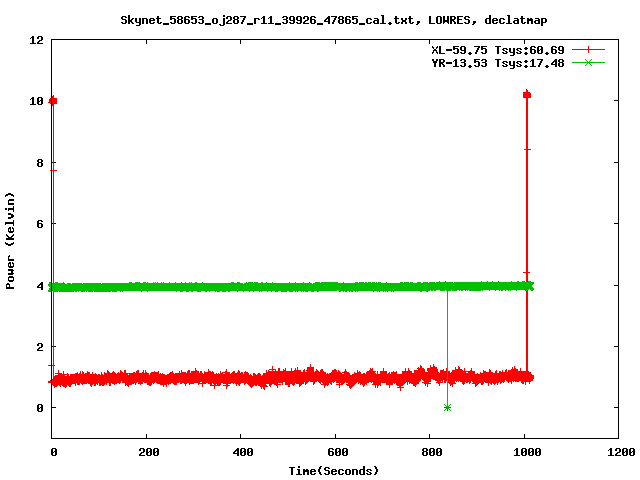Click the red square marker at time zero

click(53, 101)
